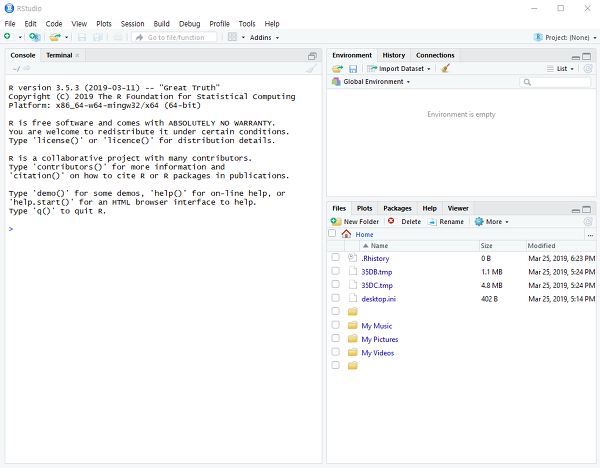Expand the recent files dropdown arrow

[x=66, y=38]
